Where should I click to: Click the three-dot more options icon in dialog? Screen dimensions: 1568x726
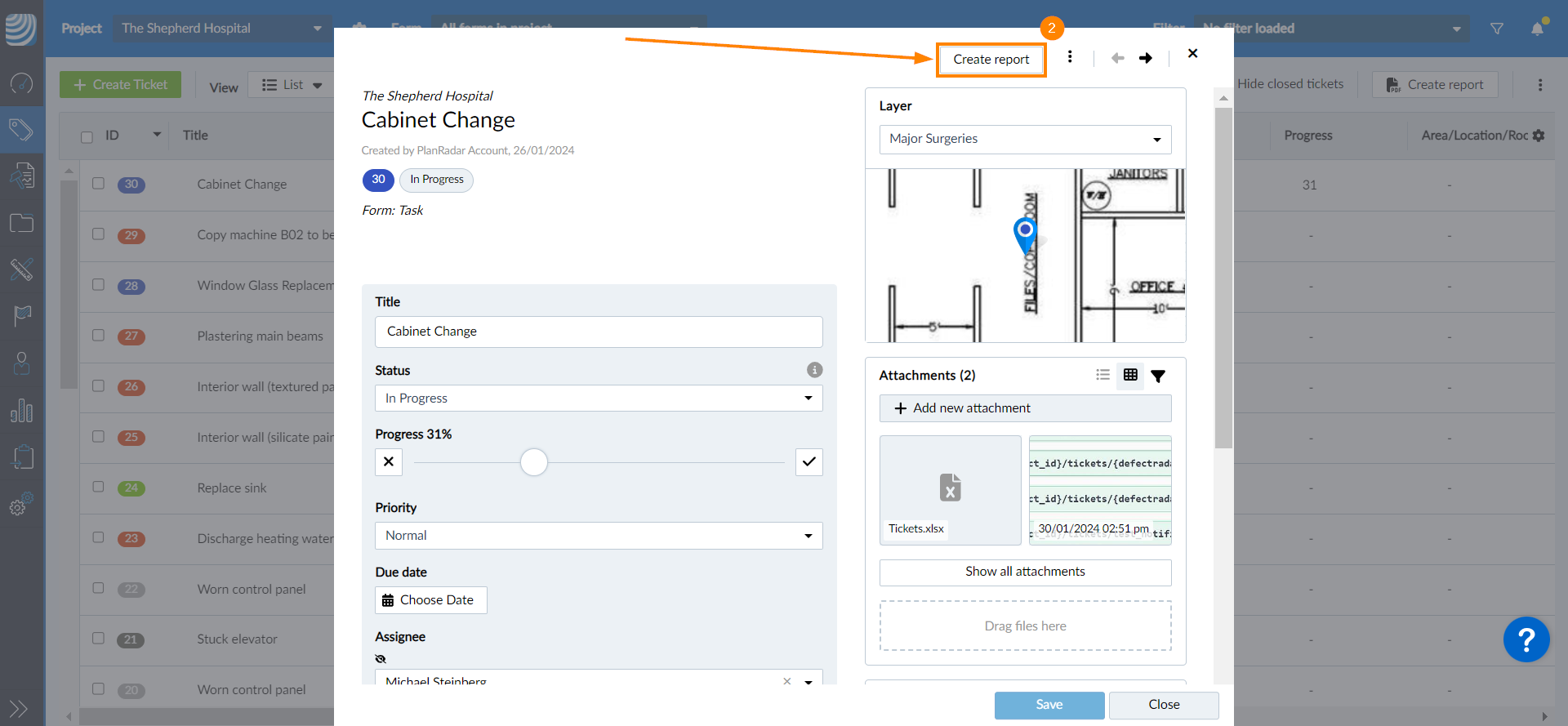(1070, 57)
